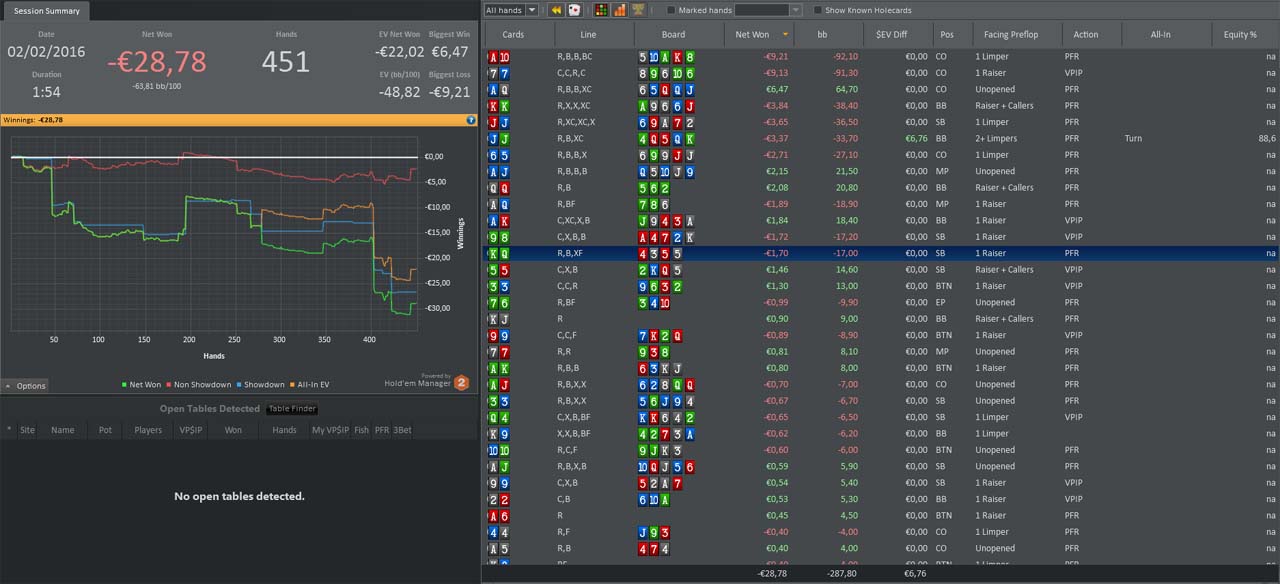Click the 88,6 equity value
Image resolution: width=1280 pixels, height=584 pixels.
[x=1266, y=138]
